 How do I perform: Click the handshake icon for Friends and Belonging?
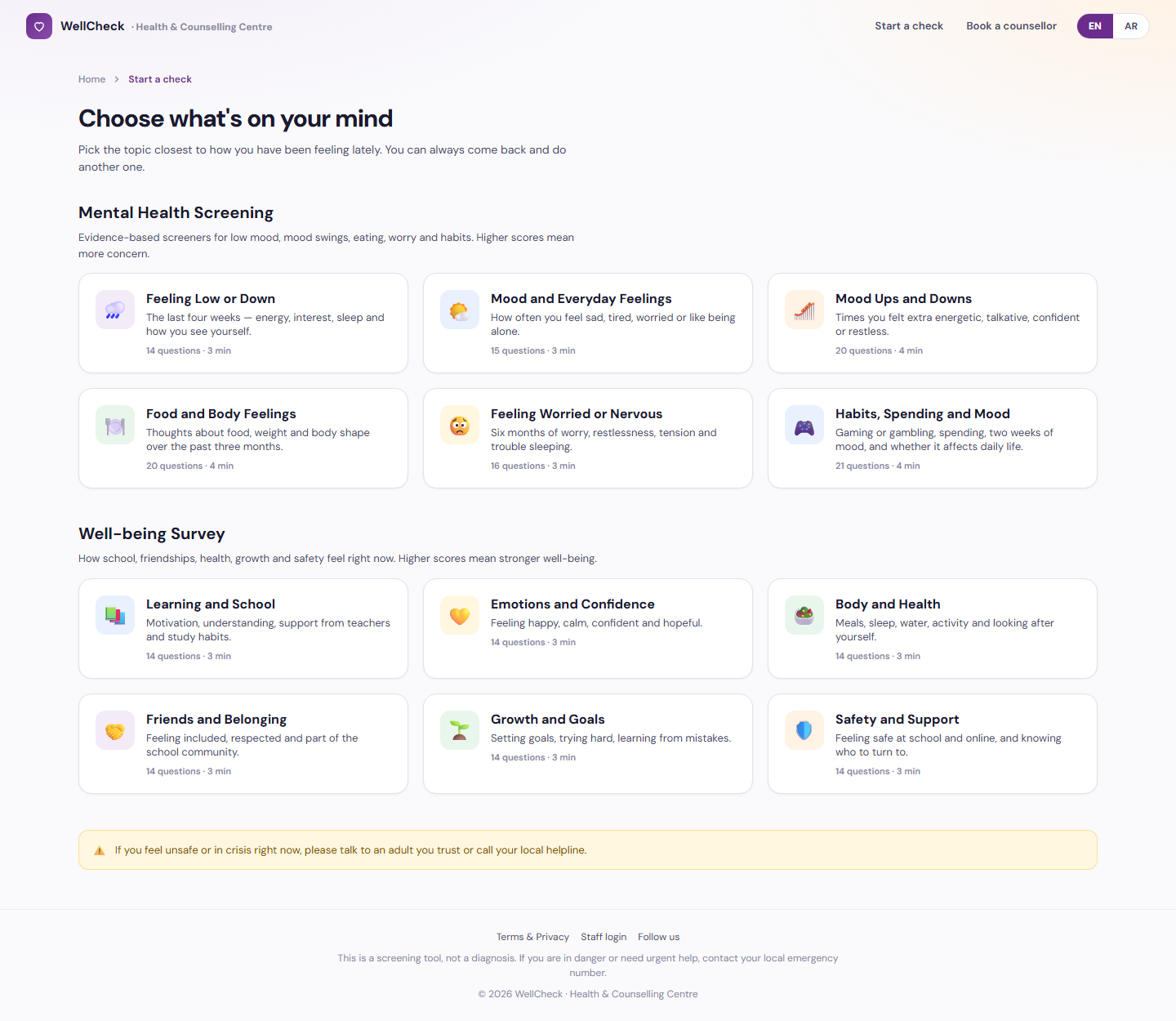[115, 730]
